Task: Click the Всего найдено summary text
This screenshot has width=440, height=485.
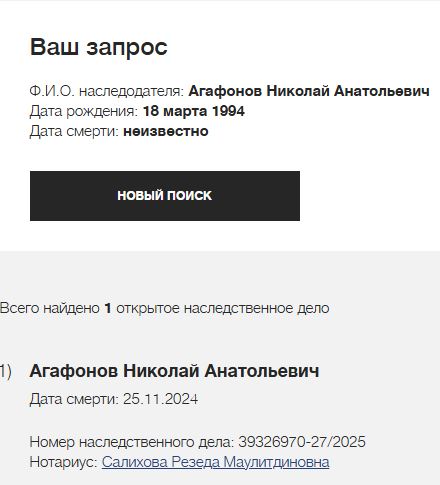Action: tap(50, 308)
